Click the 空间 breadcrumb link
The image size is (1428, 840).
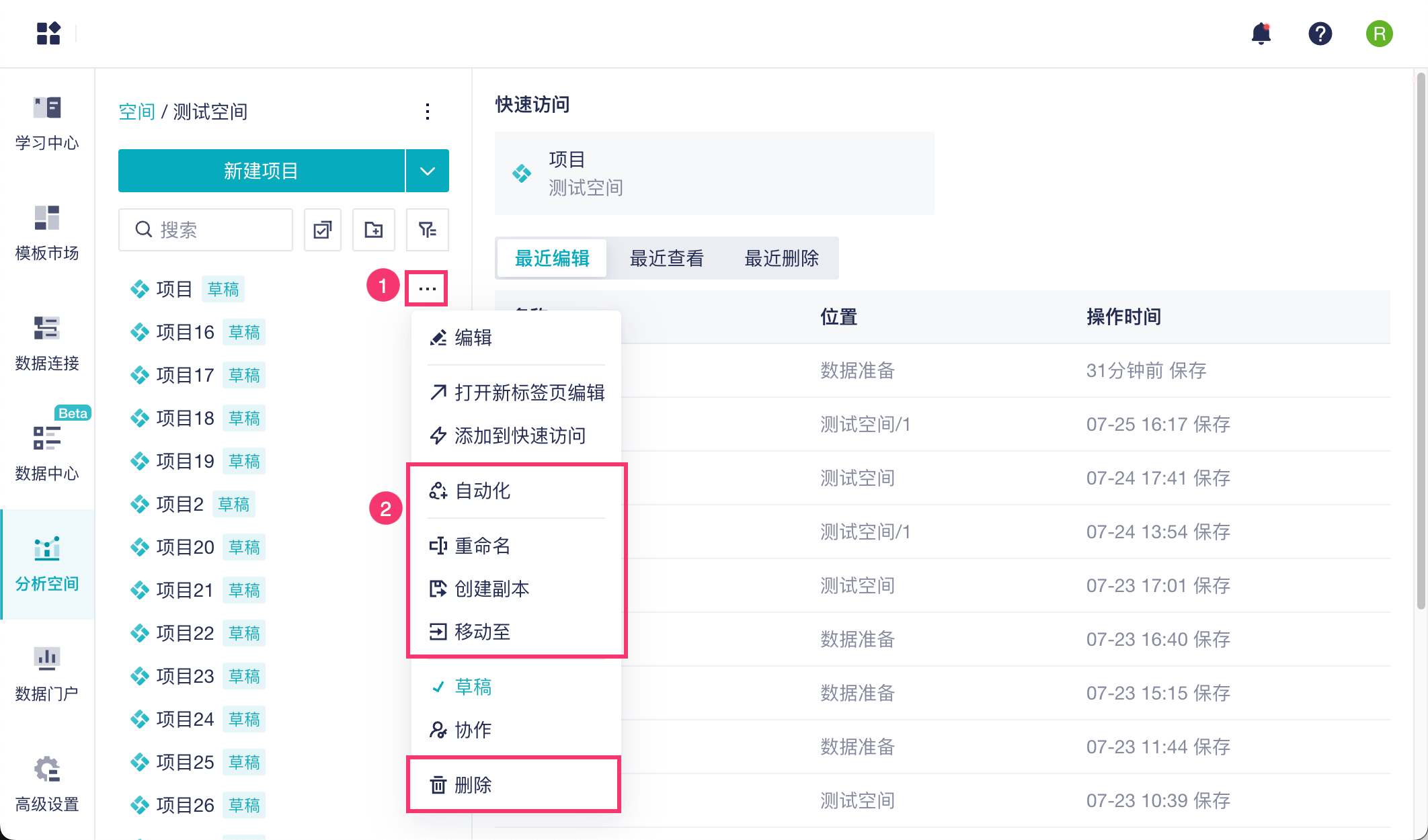coord(136,112)
